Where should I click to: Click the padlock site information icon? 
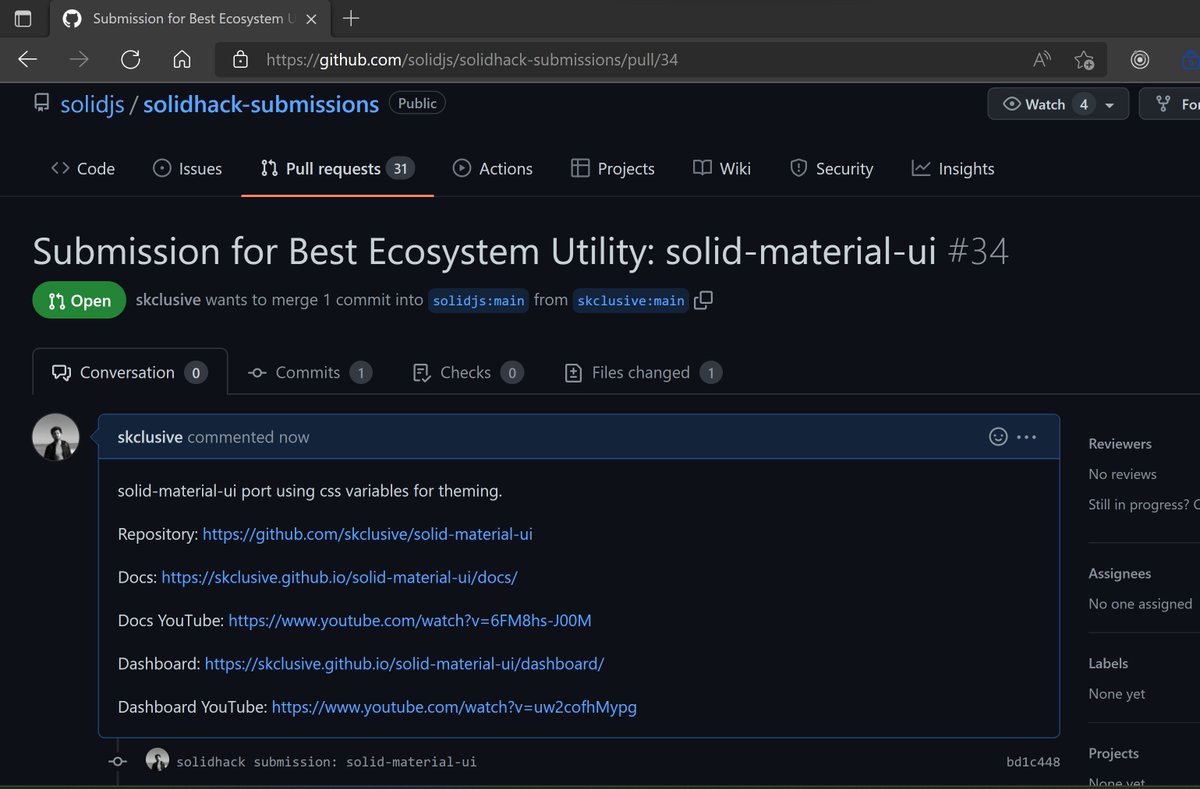(x=240, y=60)
